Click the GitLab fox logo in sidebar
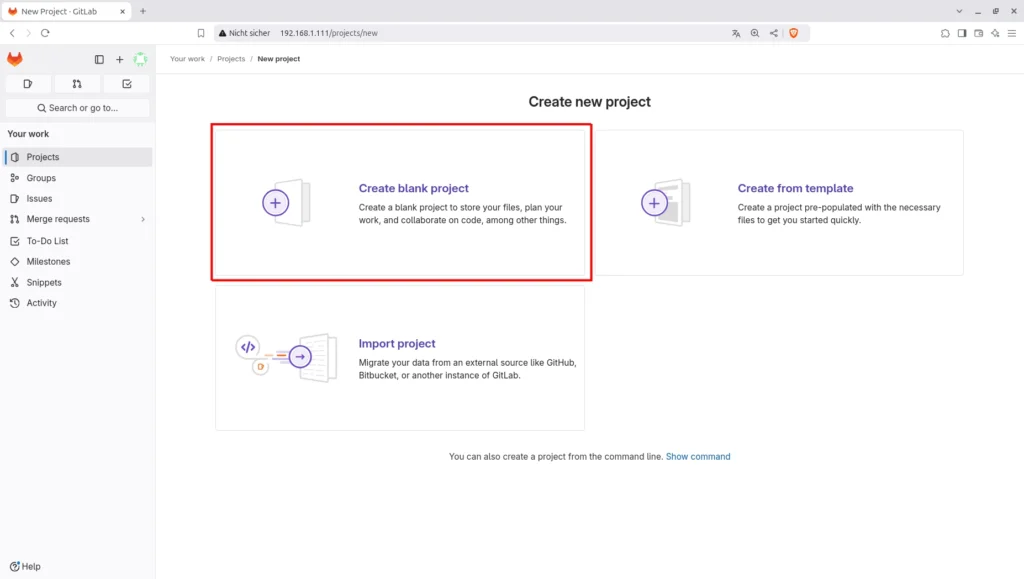 (x=15, y=60)
